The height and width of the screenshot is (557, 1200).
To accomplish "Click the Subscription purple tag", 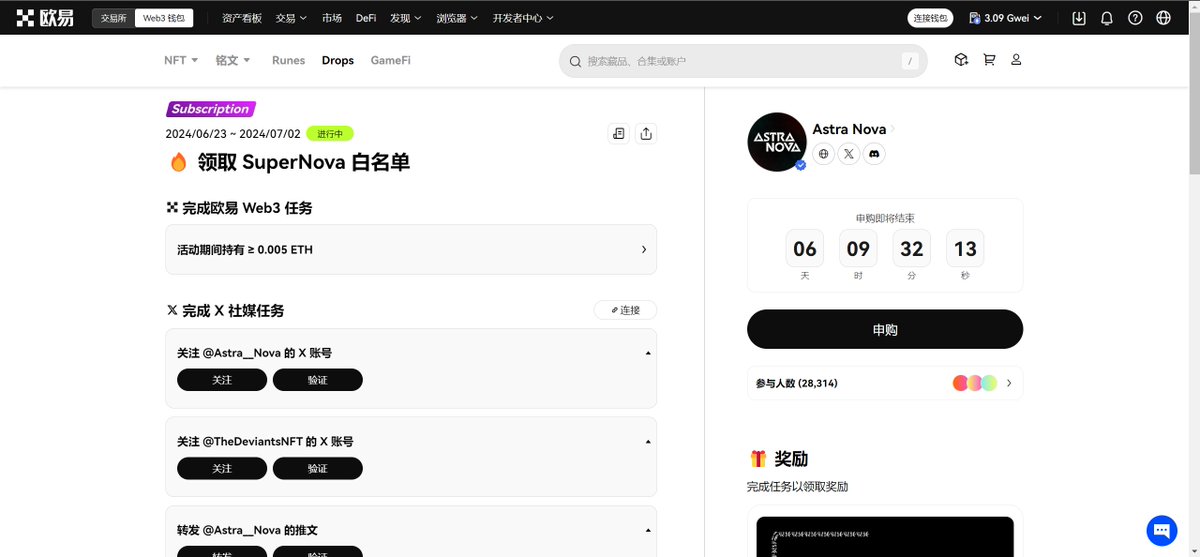I will (210, 109).
